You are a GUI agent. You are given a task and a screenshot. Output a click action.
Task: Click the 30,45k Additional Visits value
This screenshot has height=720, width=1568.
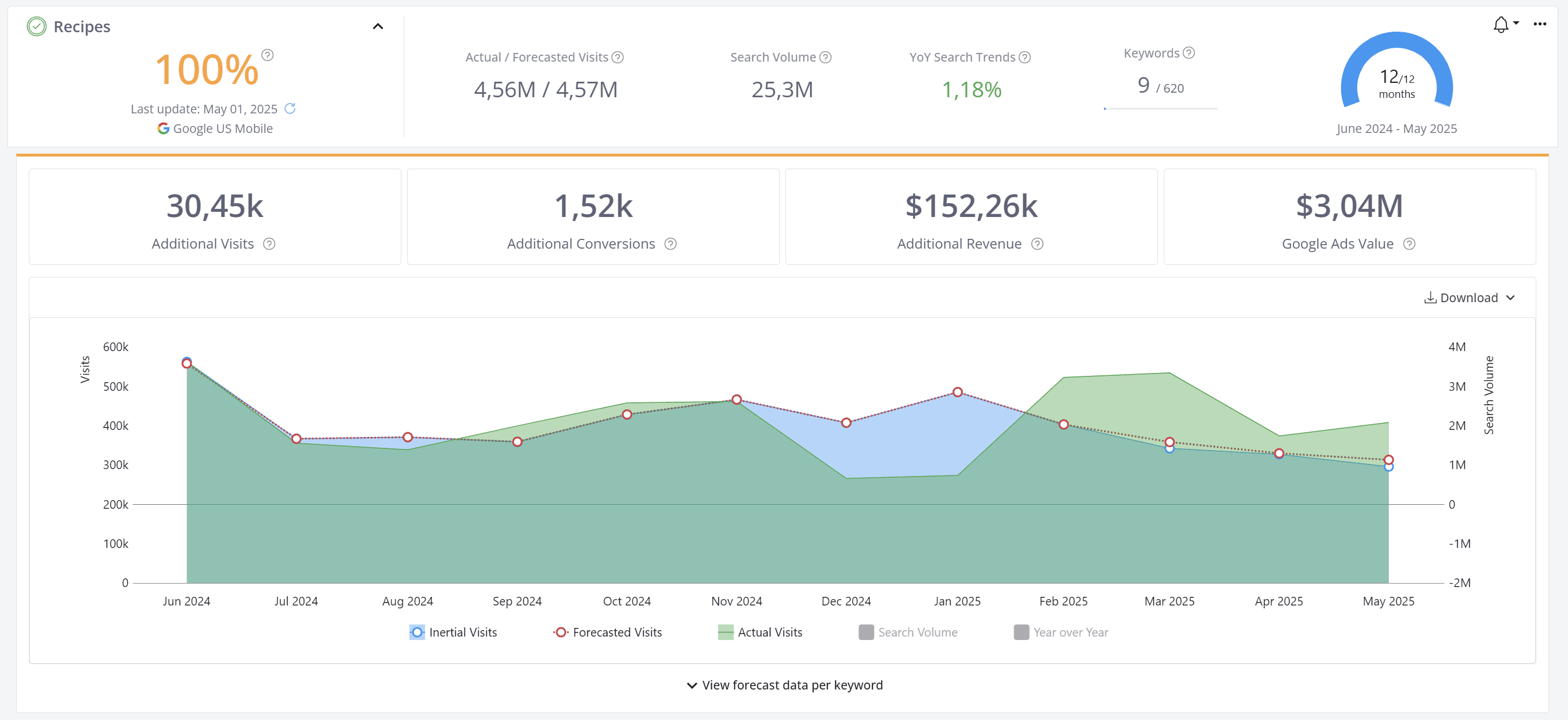tap(215, 205)
